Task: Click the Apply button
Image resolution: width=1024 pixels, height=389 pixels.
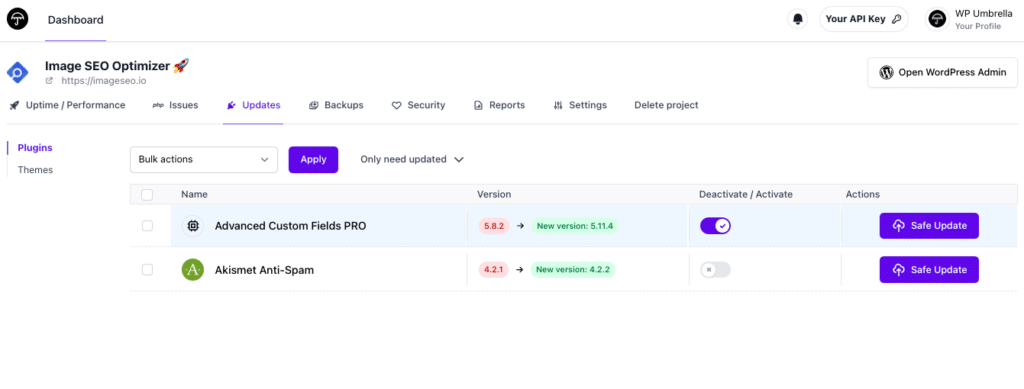Action: point(313,159)
